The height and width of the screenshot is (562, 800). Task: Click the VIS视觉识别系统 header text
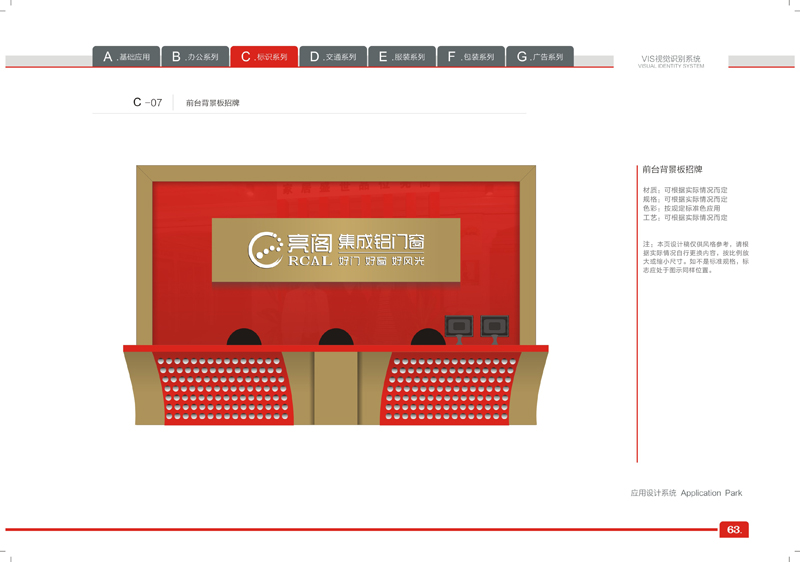[671, 59]
